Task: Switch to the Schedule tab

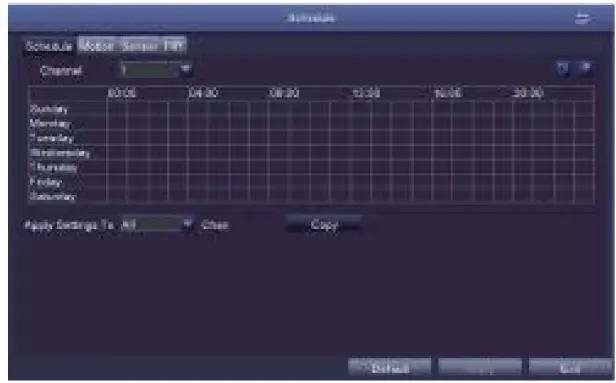Action: (x=49, y=46)
